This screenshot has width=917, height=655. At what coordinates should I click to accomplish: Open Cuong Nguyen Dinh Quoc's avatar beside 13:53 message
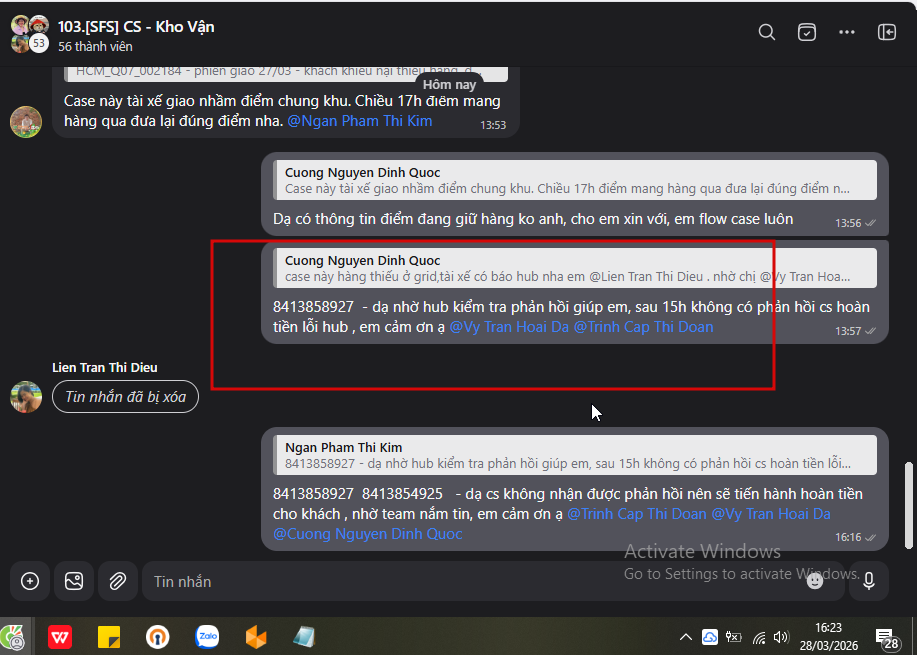(26, 122)
